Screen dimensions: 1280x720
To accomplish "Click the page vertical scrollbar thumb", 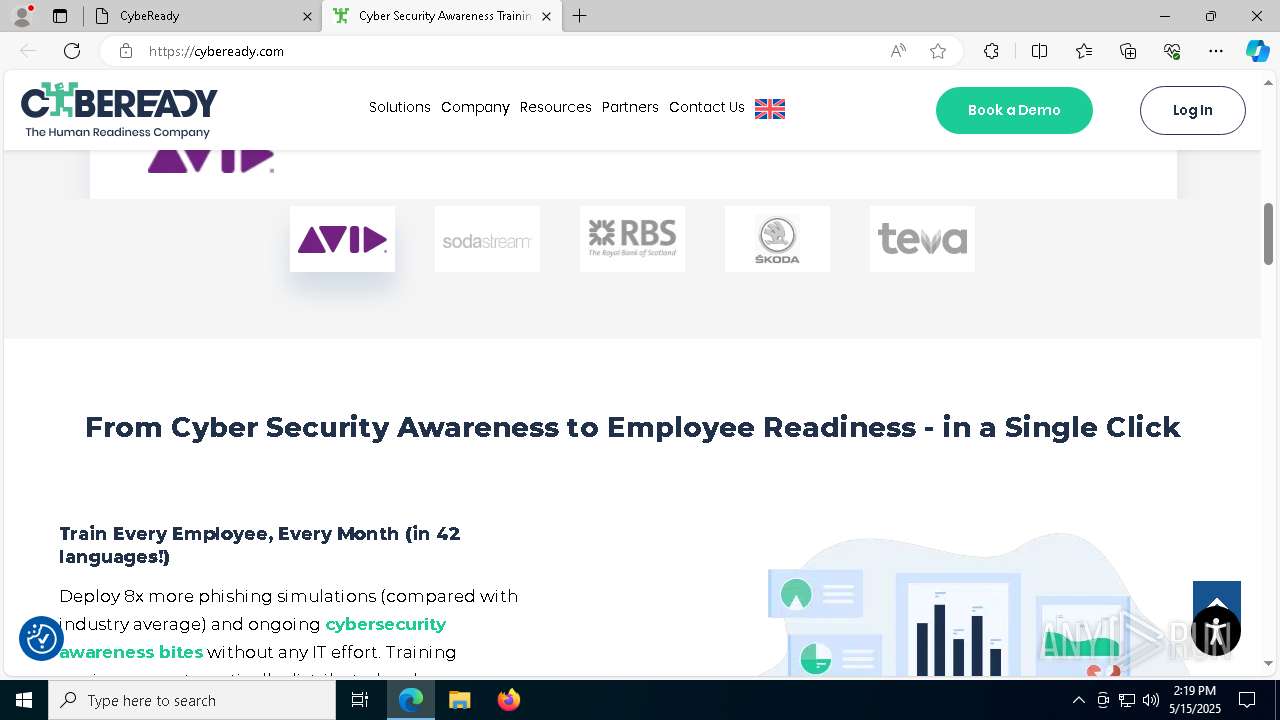I will point(1269,234).
